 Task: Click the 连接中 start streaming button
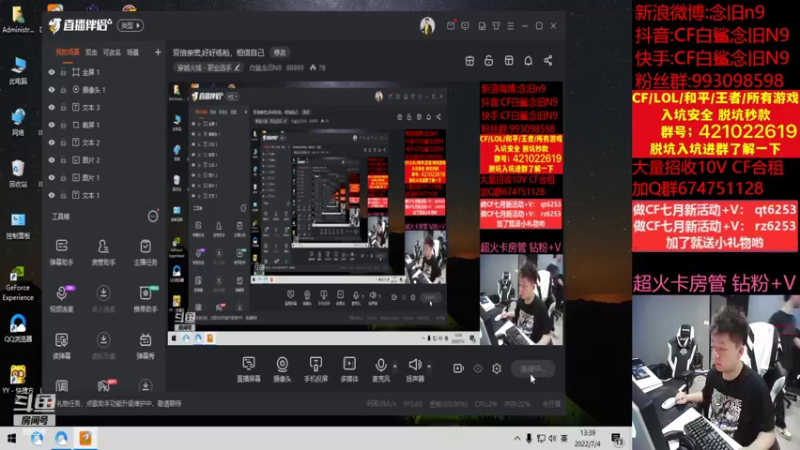point(533,368)
